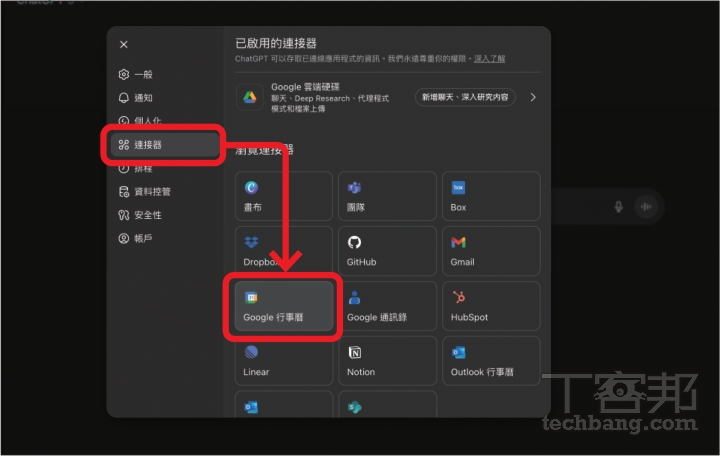Click the SharePoint icon in bottom row
The width and height of the screenshot is (720, 456).
pos(354,407)
